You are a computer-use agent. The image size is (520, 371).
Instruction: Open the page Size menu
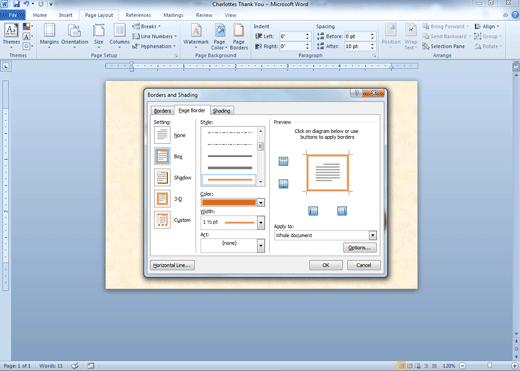99,36
